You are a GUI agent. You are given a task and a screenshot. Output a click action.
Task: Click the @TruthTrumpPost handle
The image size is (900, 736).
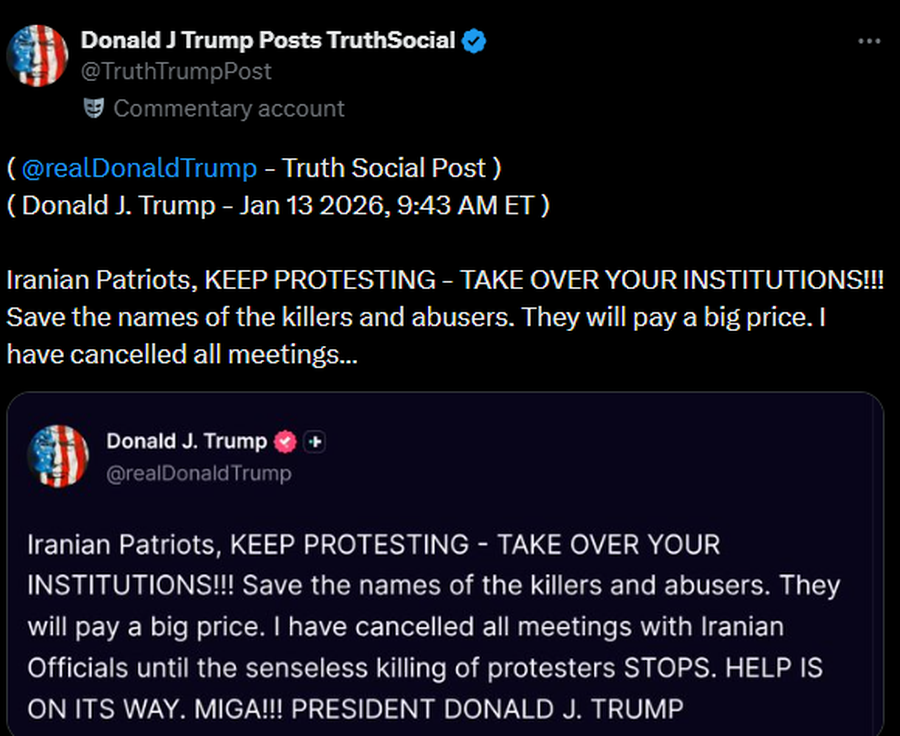176,72
